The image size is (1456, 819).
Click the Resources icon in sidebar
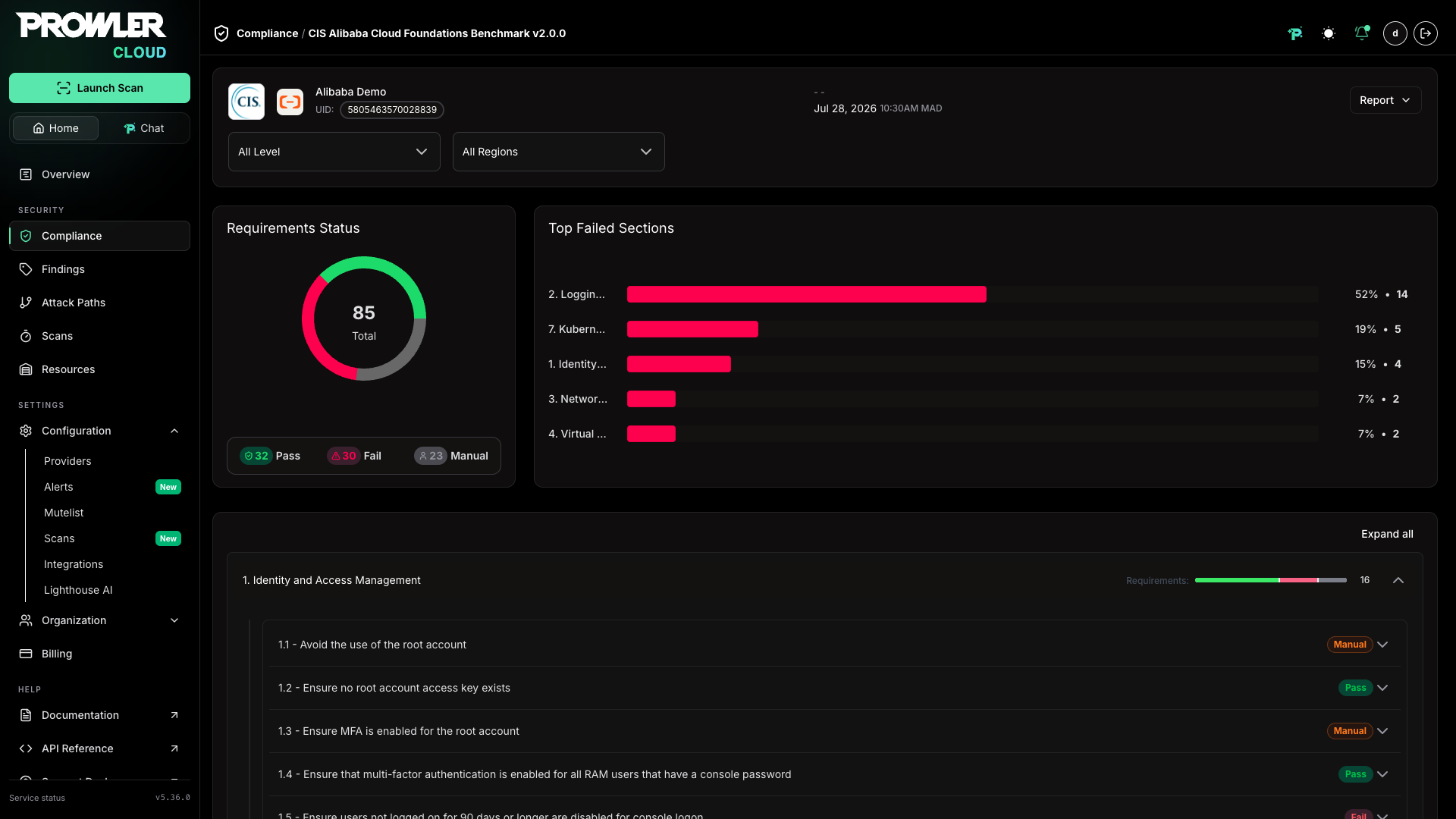(x=26, y=369)
